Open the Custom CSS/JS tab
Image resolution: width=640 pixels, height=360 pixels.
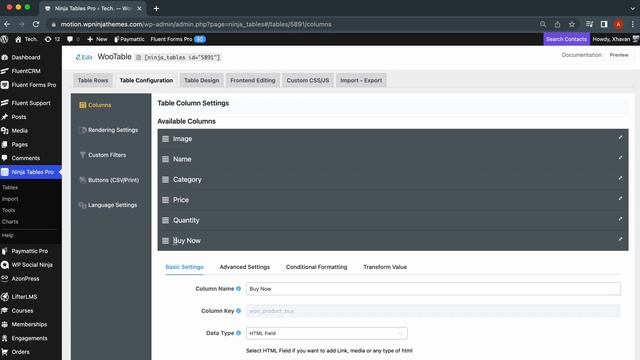[308, 80]
